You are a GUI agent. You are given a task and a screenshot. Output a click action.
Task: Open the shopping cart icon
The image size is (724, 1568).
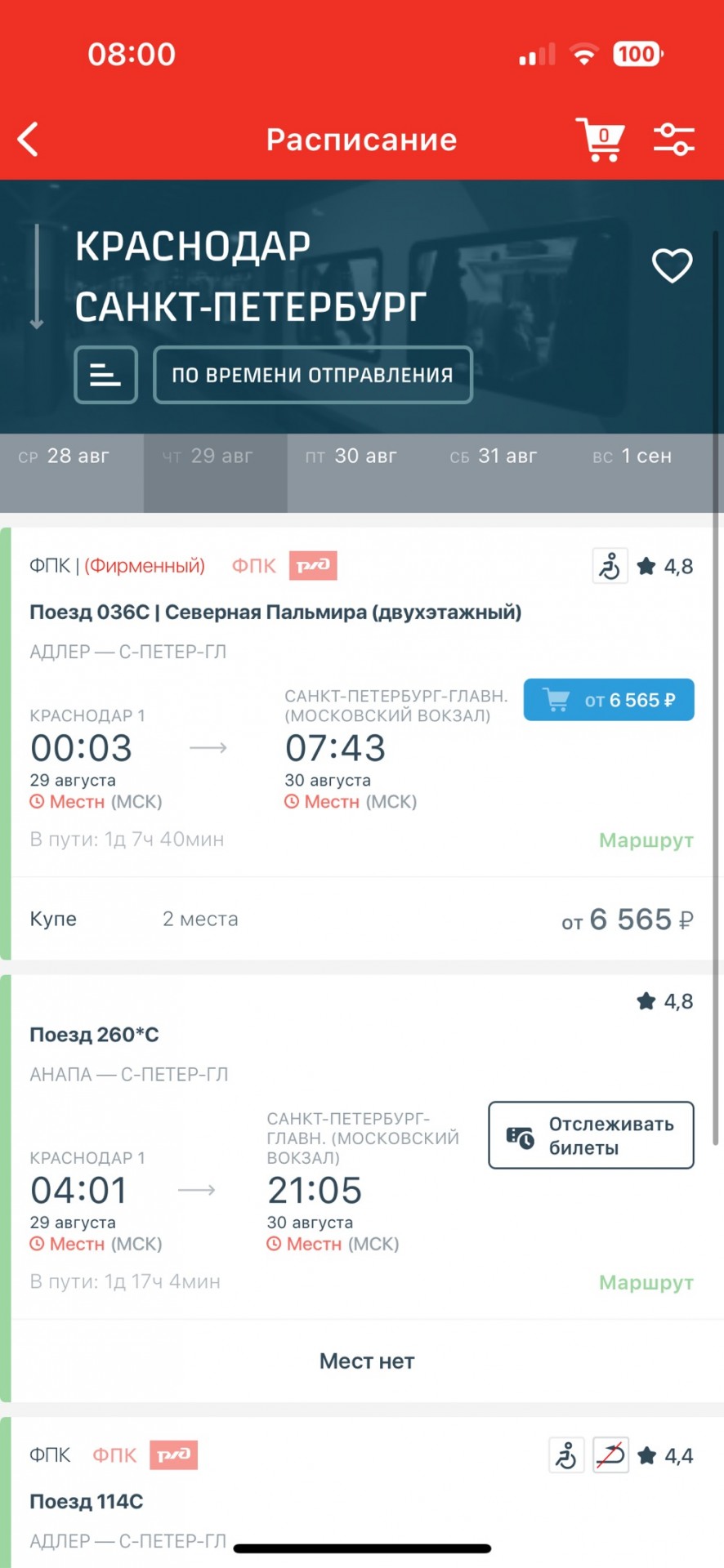601,139
